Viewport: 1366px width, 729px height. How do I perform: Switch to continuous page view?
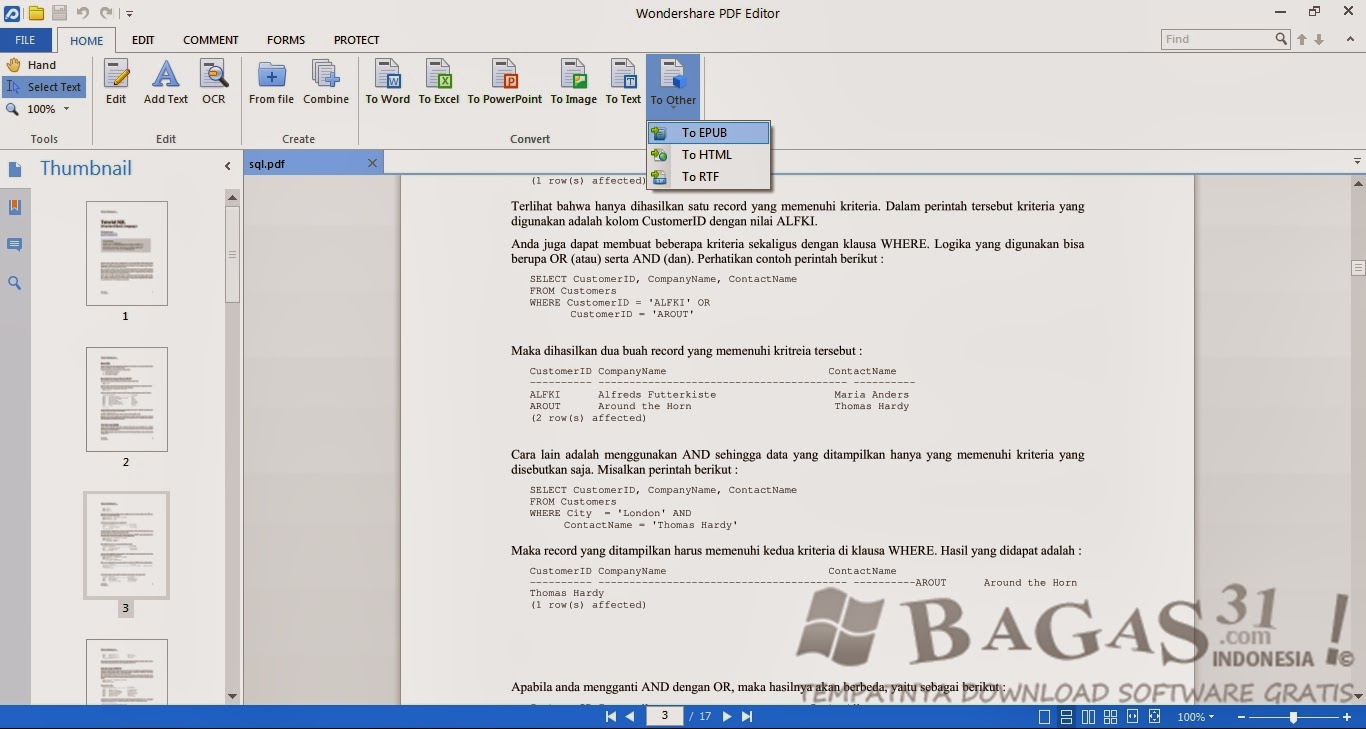coord(1067,717)
